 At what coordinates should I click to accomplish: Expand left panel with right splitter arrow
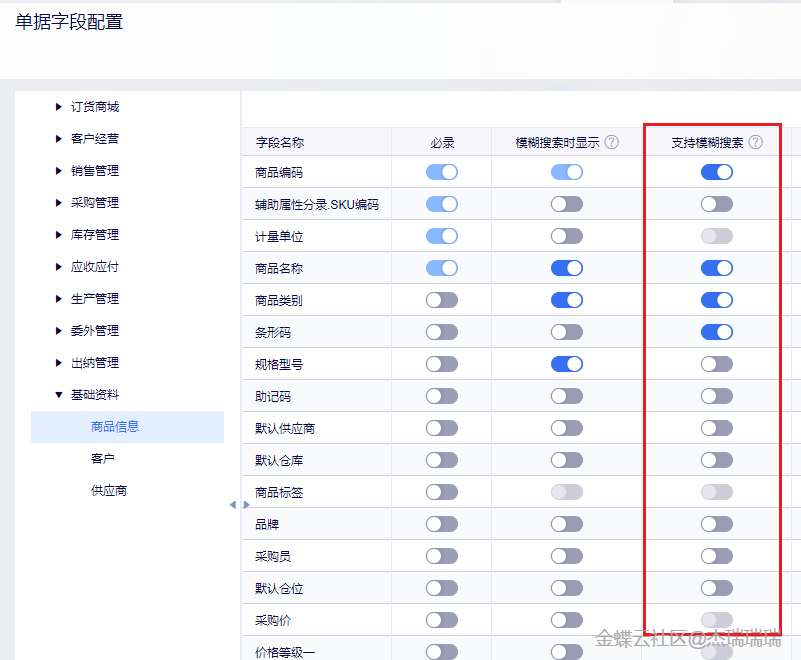(246, 505)
